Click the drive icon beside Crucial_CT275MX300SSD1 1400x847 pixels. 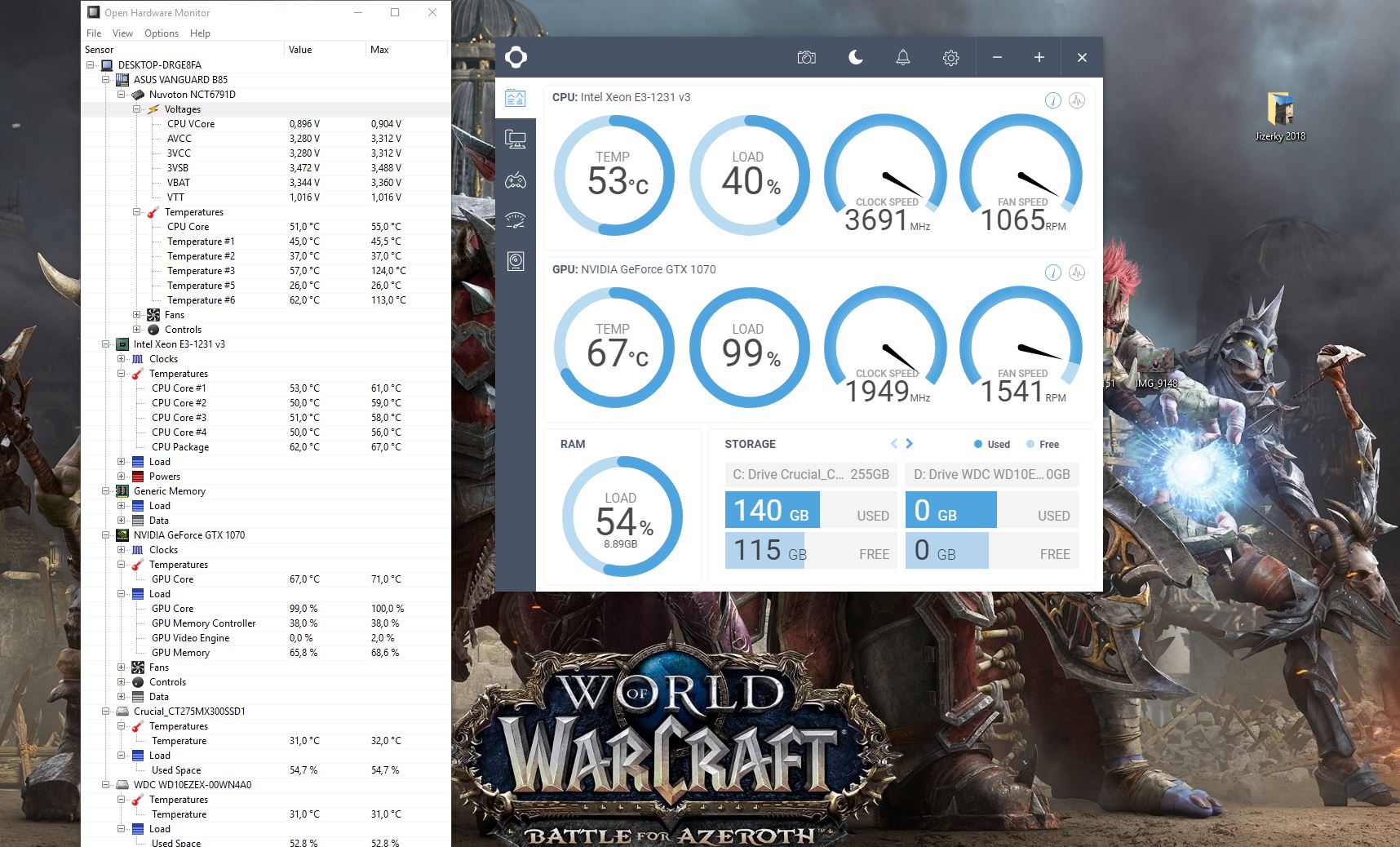pos(122,712)
